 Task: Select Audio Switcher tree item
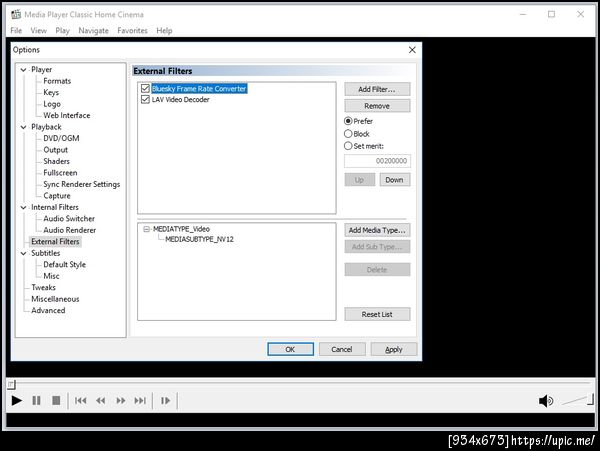coord(69,219)
